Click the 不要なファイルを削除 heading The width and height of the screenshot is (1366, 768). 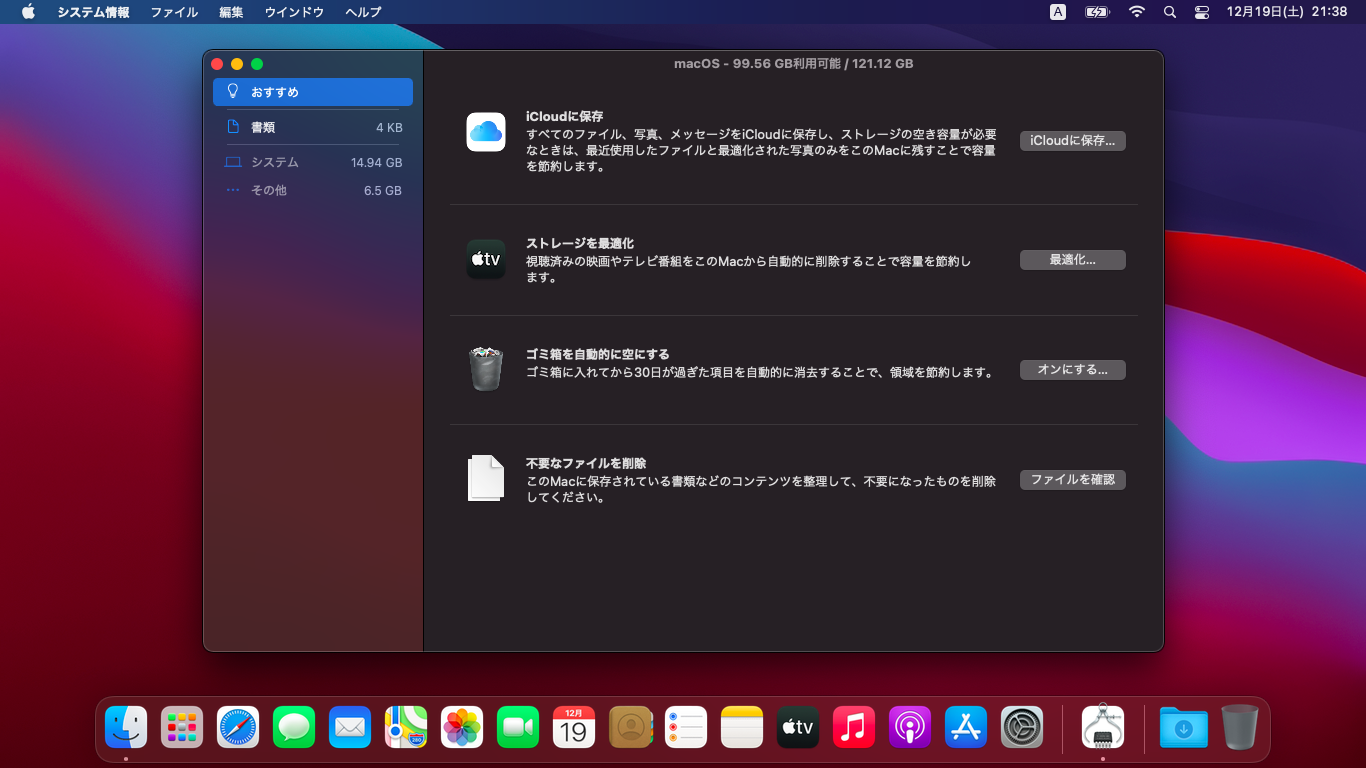point(586,463)
